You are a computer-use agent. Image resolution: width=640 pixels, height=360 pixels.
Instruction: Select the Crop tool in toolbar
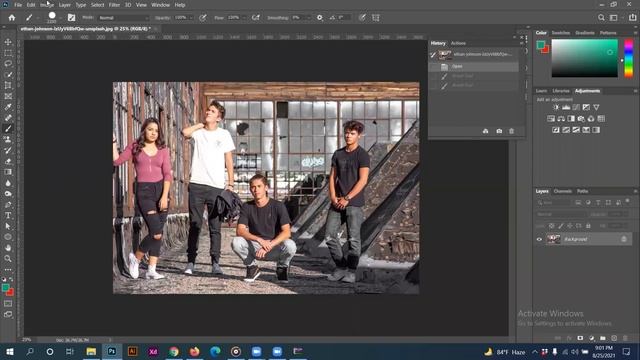click(8, 85)
